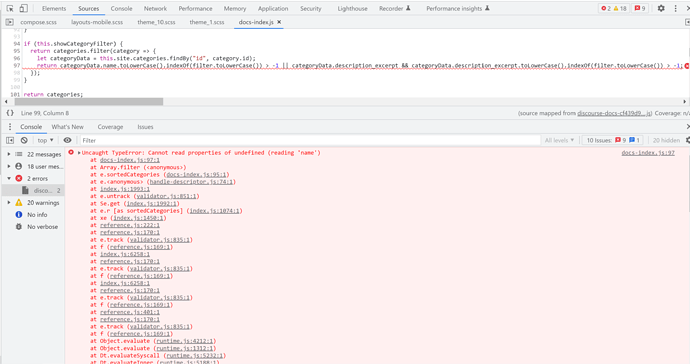The height and width of the screenshot is (364, 690).
Task: Select the No verbose sidebar filter
Action: [x=42, y=227]
